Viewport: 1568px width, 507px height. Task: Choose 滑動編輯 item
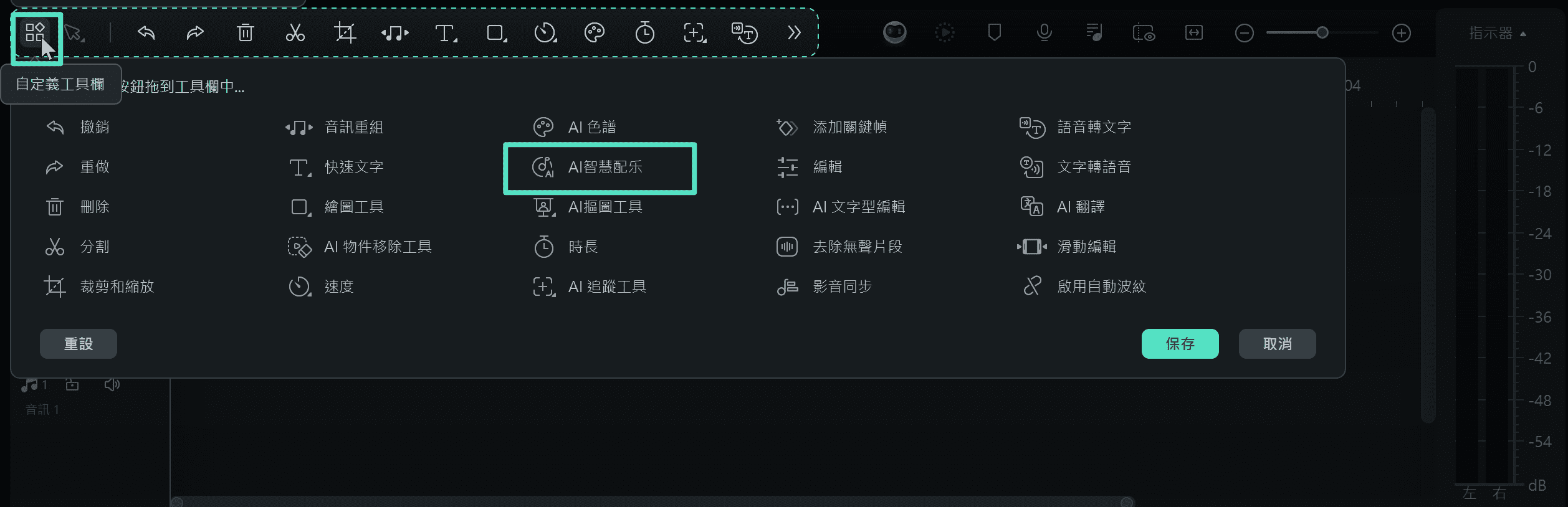1067,247
